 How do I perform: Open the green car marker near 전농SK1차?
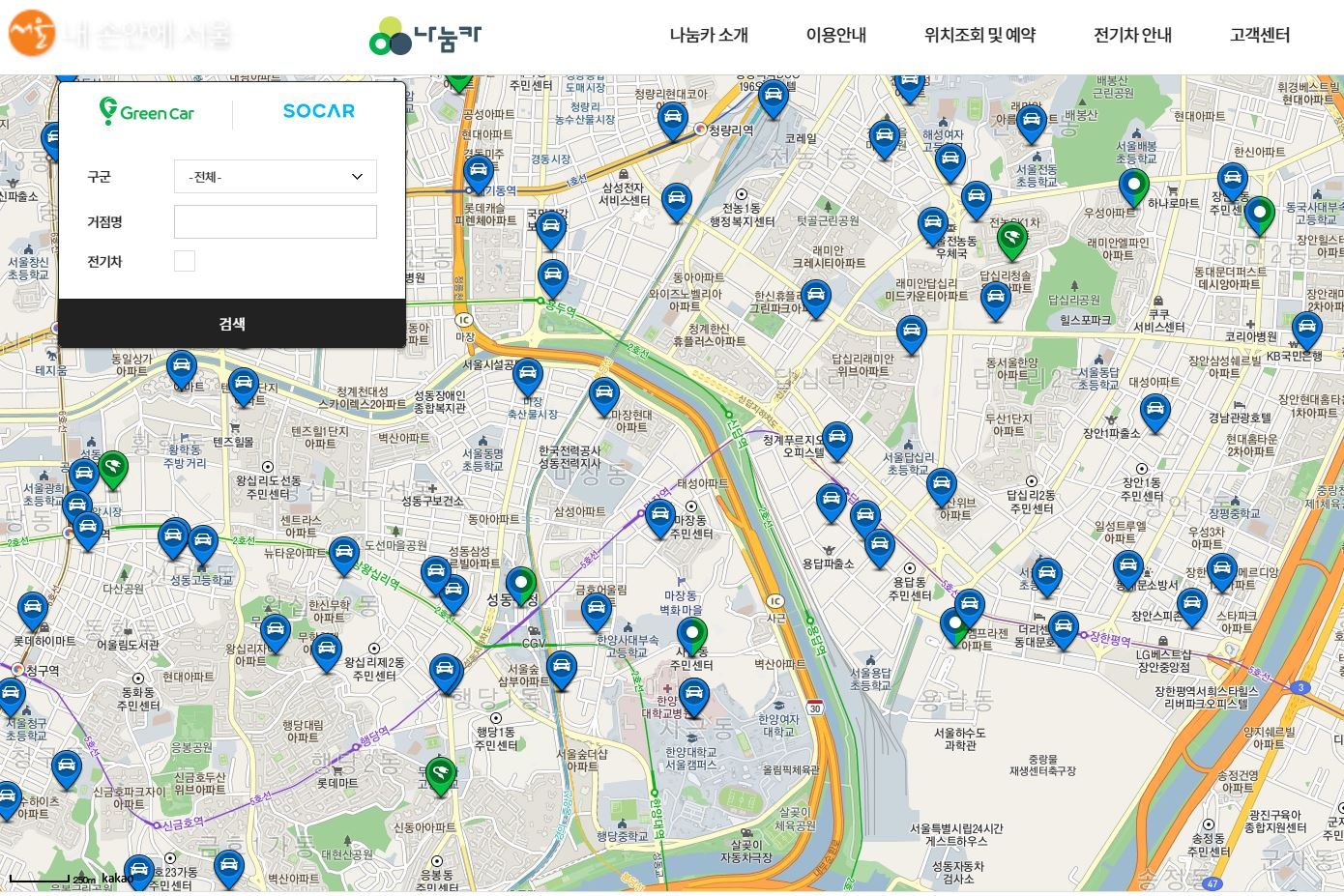[1011, 239]
